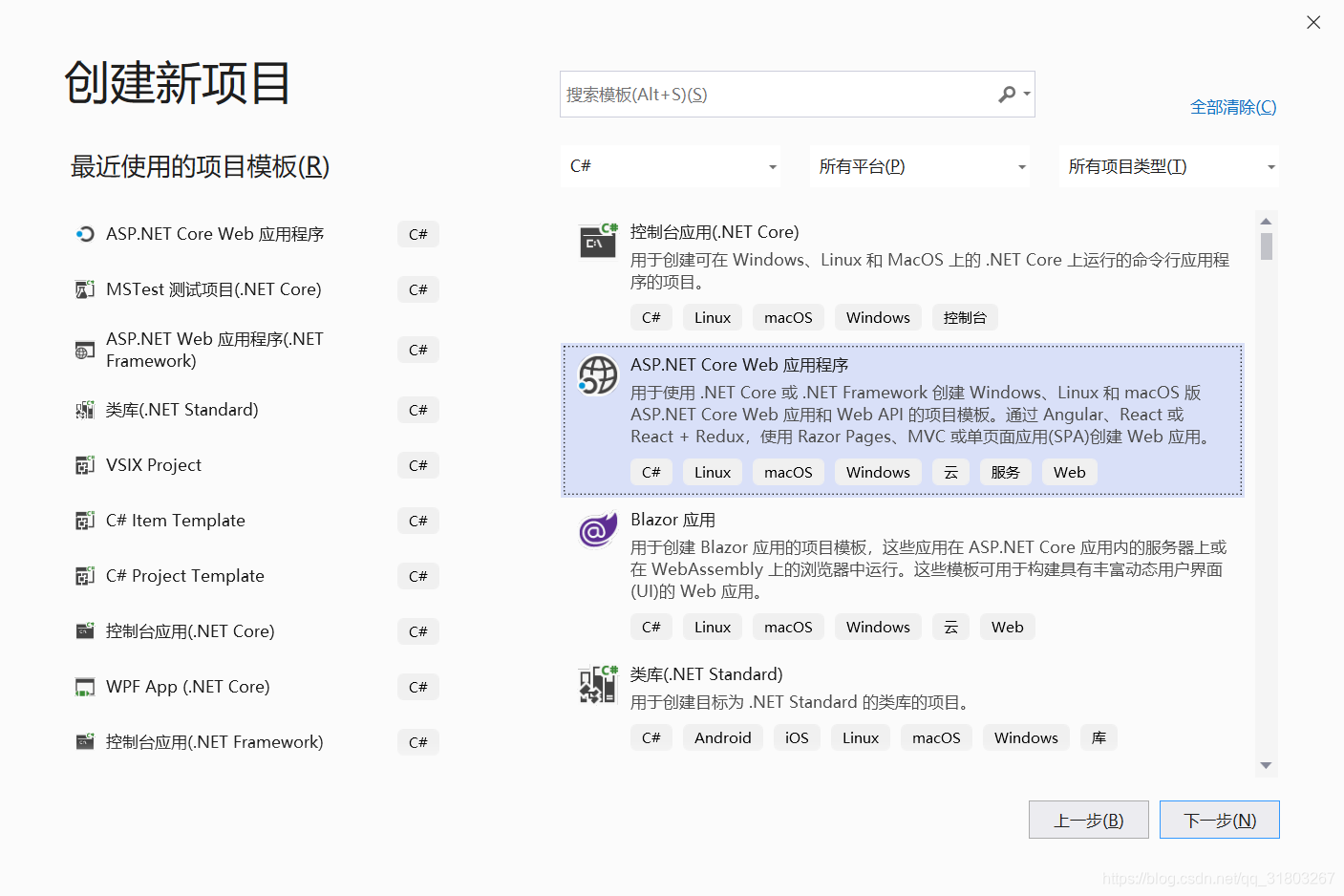Click the VSIX Project icon
1344x896 pixels.
point(85,465)
